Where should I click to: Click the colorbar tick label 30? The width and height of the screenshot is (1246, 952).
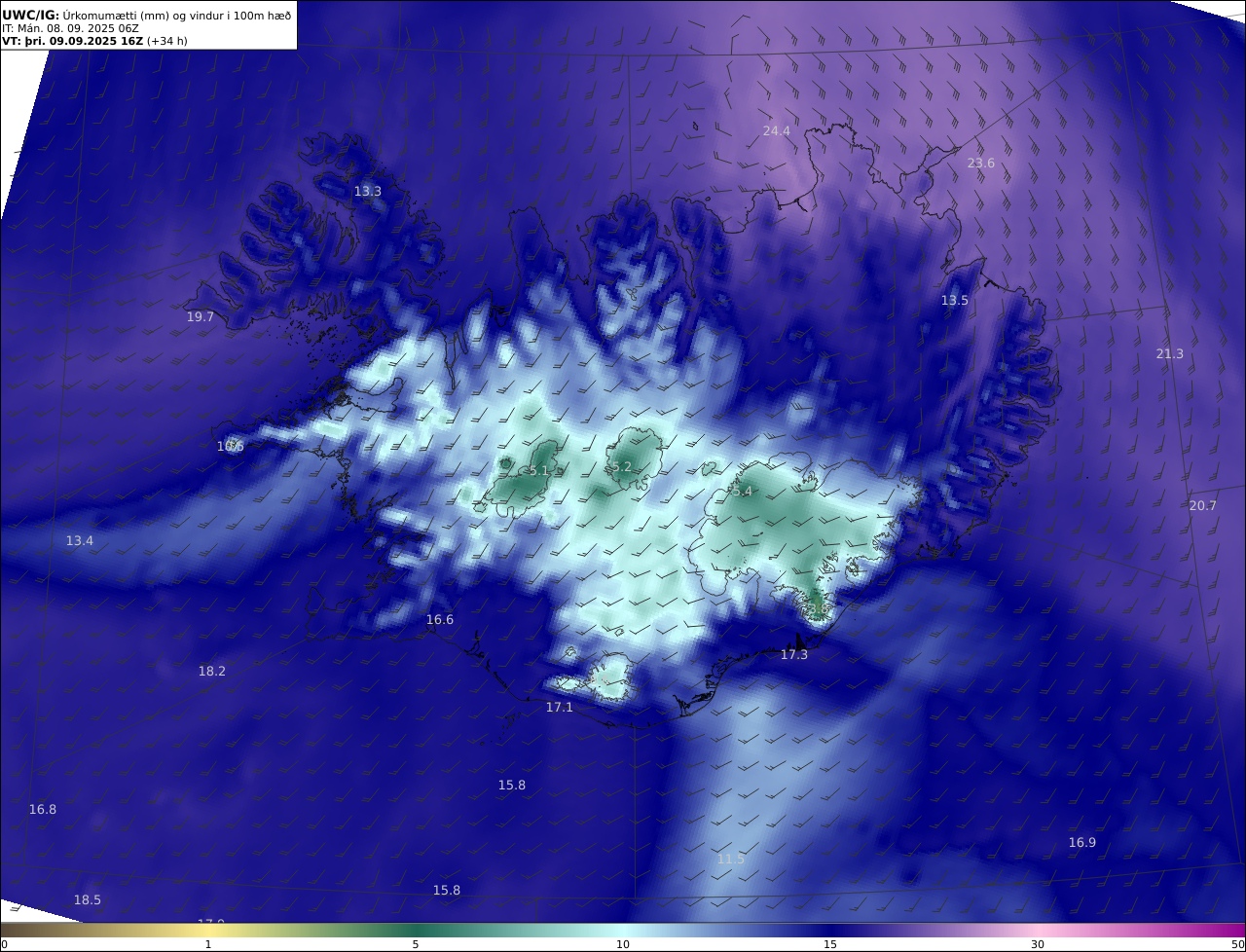tap(1038, 944)
